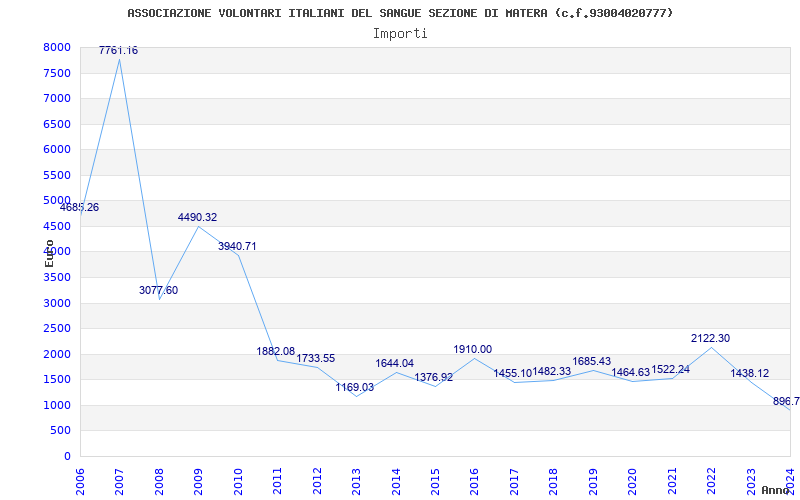
Task: Click the Importi subtitle
Action: pyautogui.click(x=400, y=33)
